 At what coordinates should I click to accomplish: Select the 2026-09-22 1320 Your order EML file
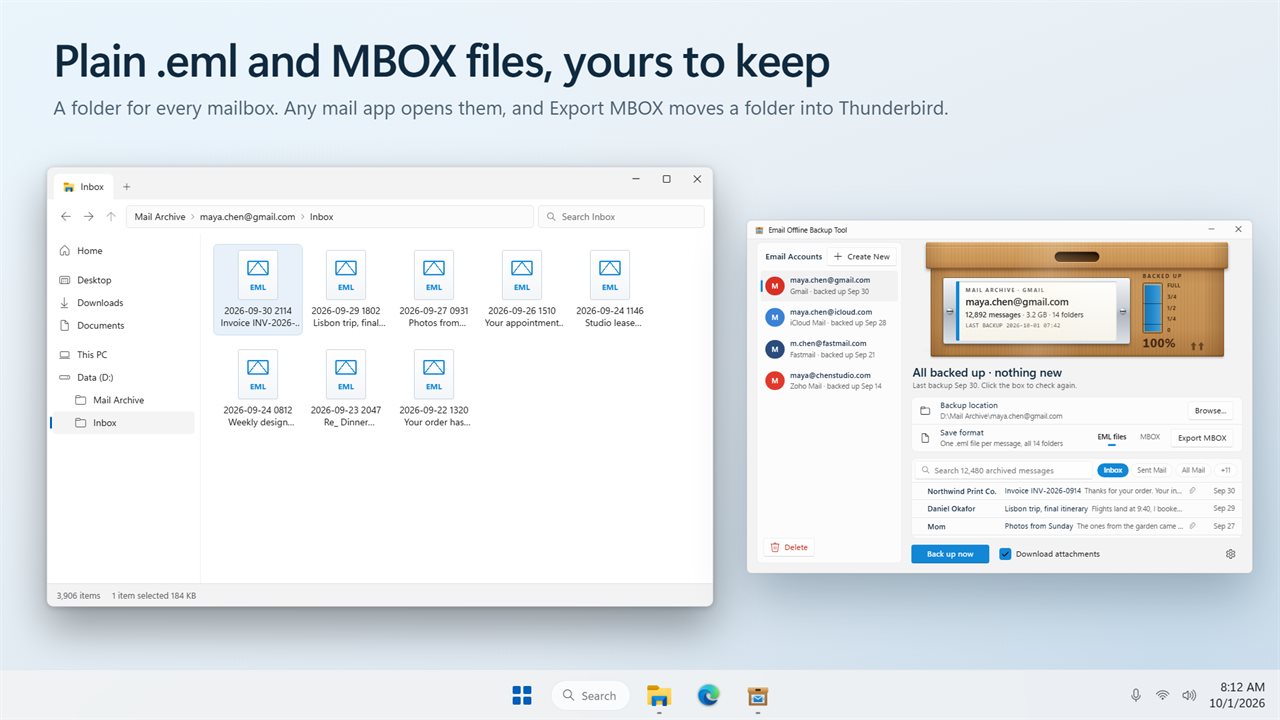pos(433,389)
